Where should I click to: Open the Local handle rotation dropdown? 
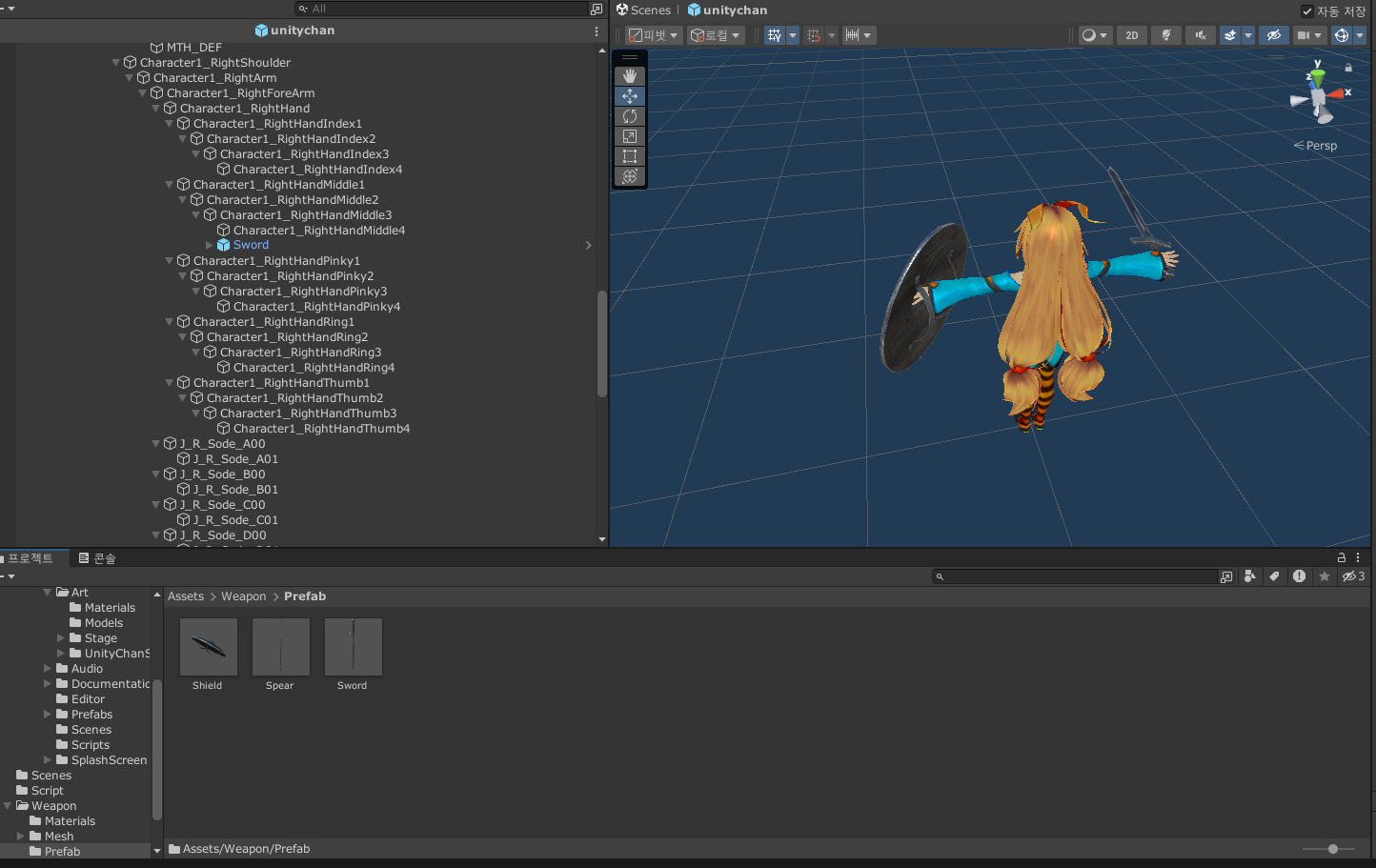(715, 35)
